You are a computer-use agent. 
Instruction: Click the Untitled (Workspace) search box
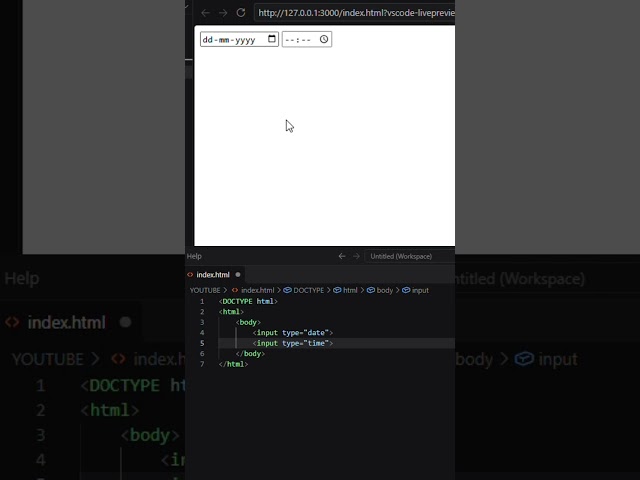[x=409, y=256]
